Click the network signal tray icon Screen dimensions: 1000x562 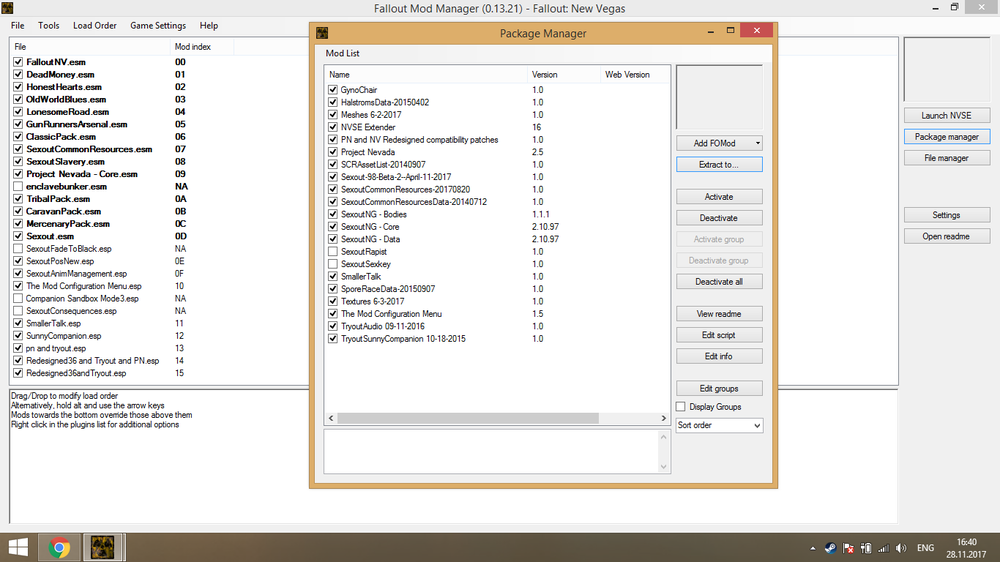883,548
